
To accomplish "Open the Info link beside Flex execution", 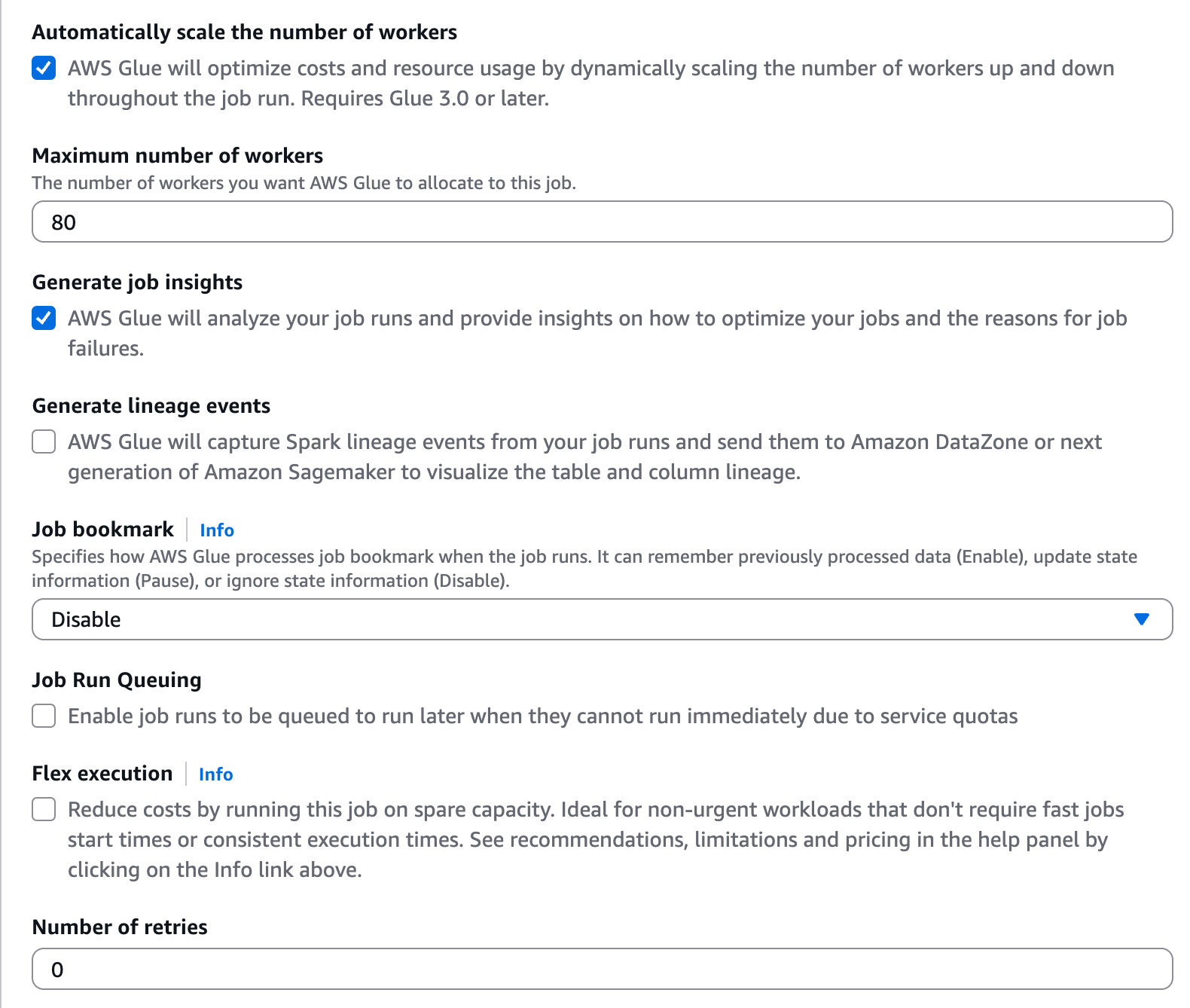I will 215,774.
